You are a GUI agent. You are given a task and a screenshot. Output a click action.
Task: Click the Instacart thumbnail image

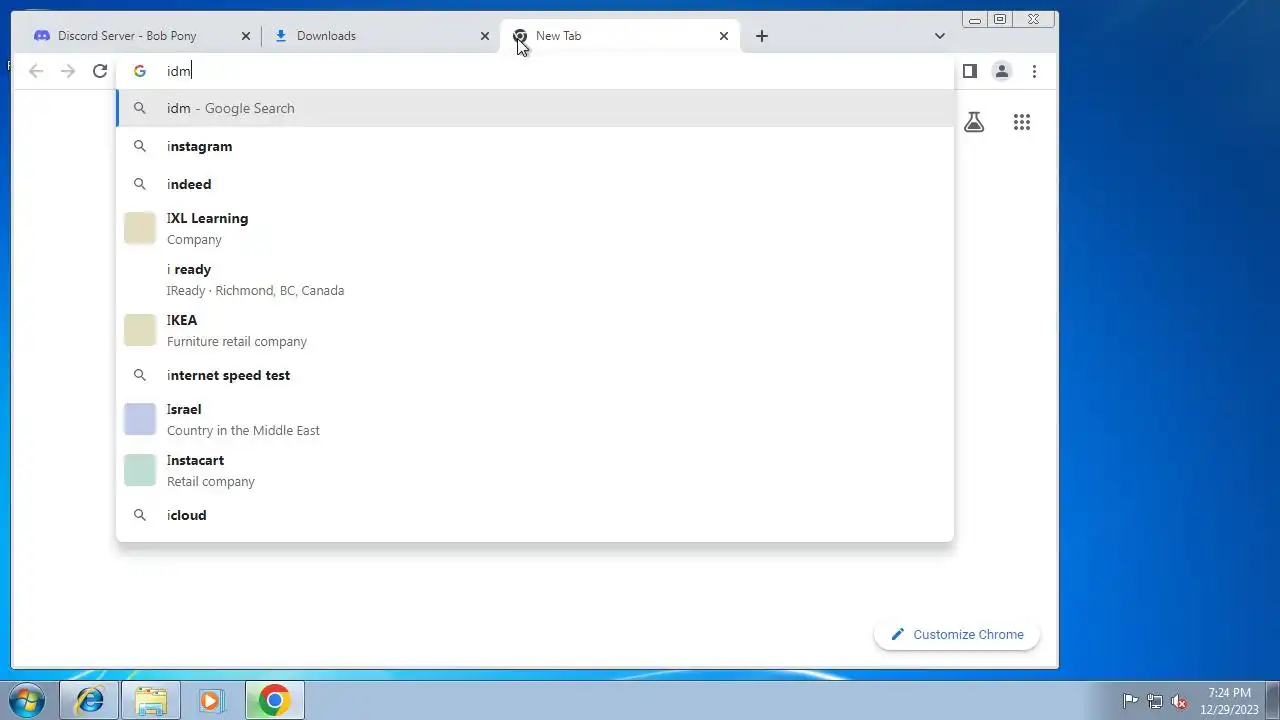tap(140, 470)
